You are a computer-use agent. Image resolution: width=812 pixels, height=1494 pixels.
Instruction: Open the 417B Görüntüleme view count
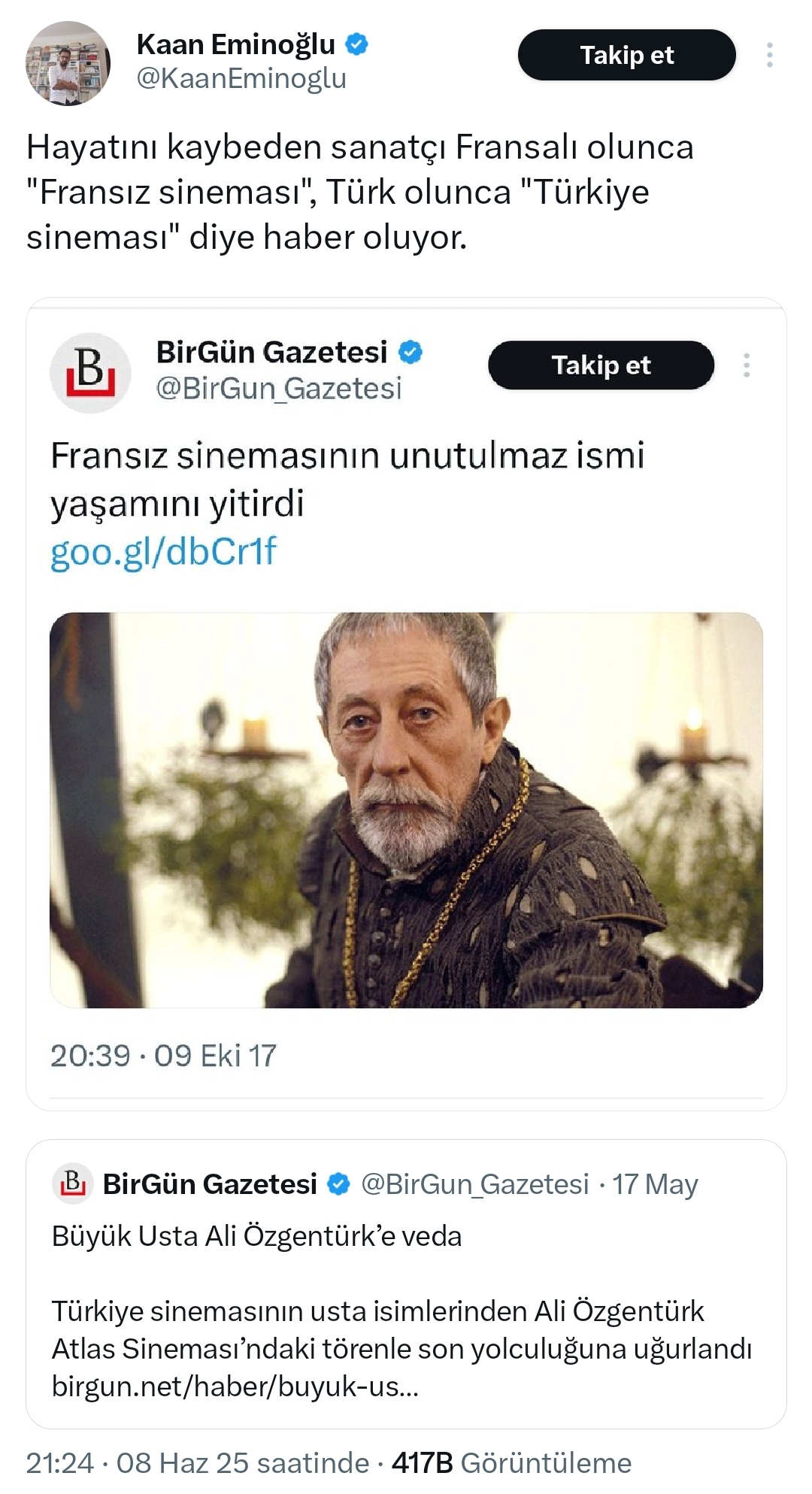coord(511,1462)
